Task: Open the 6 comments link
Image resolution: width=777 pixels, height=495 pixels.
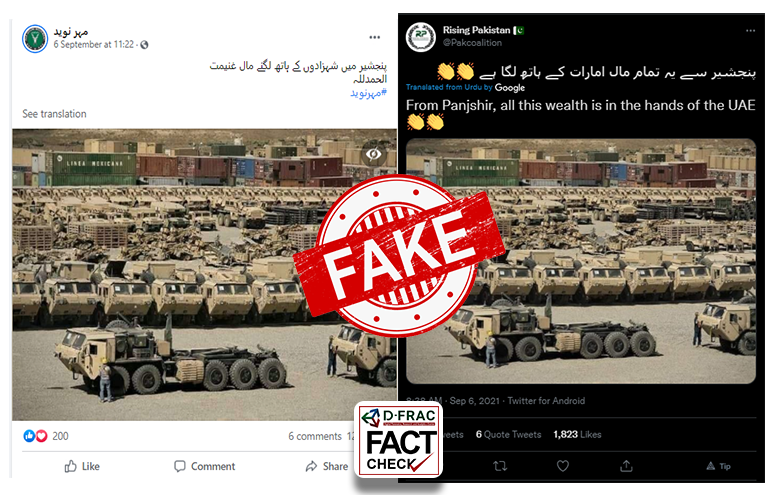Action: point(315,436)
